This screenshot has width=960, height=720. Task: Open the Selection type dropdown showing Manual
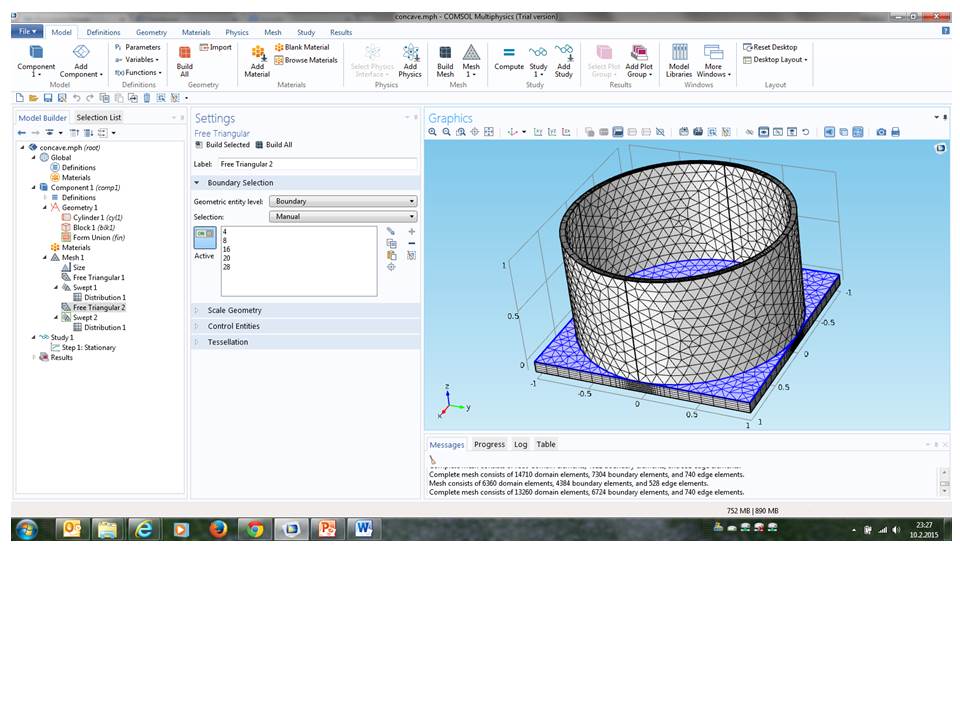[x=343, y=216]
